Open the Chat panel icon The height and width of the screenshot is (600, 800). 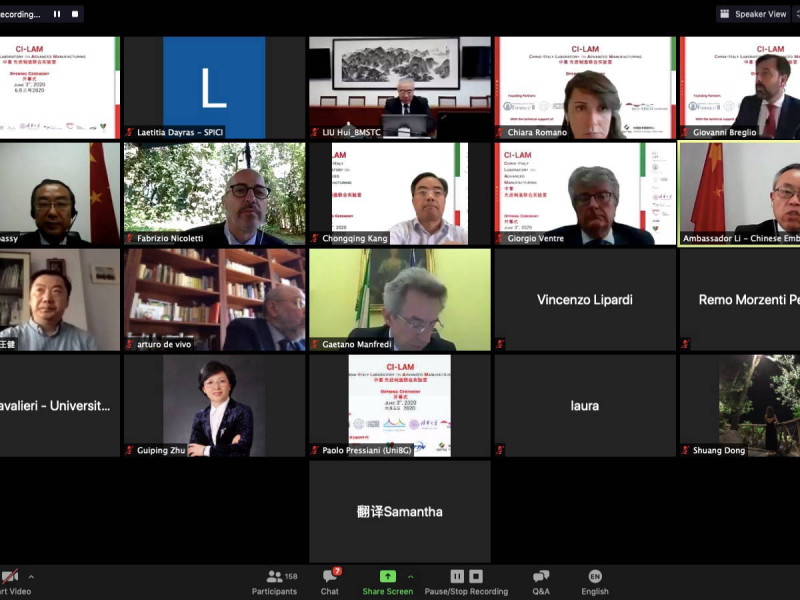pos(329,577)
